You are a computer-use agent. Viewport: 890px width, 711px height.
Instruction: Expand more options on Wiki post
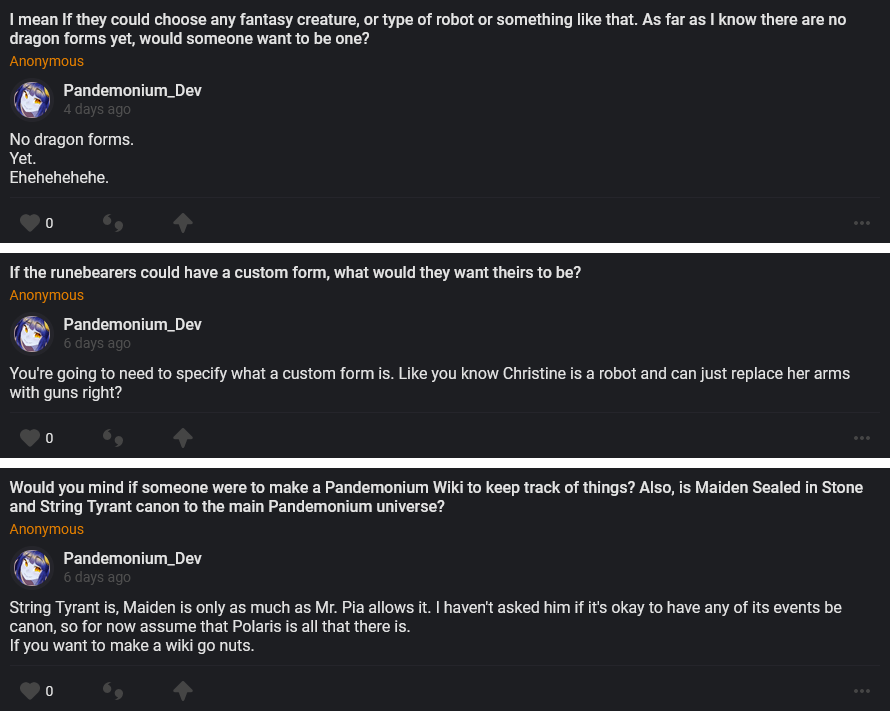(862, 690)
